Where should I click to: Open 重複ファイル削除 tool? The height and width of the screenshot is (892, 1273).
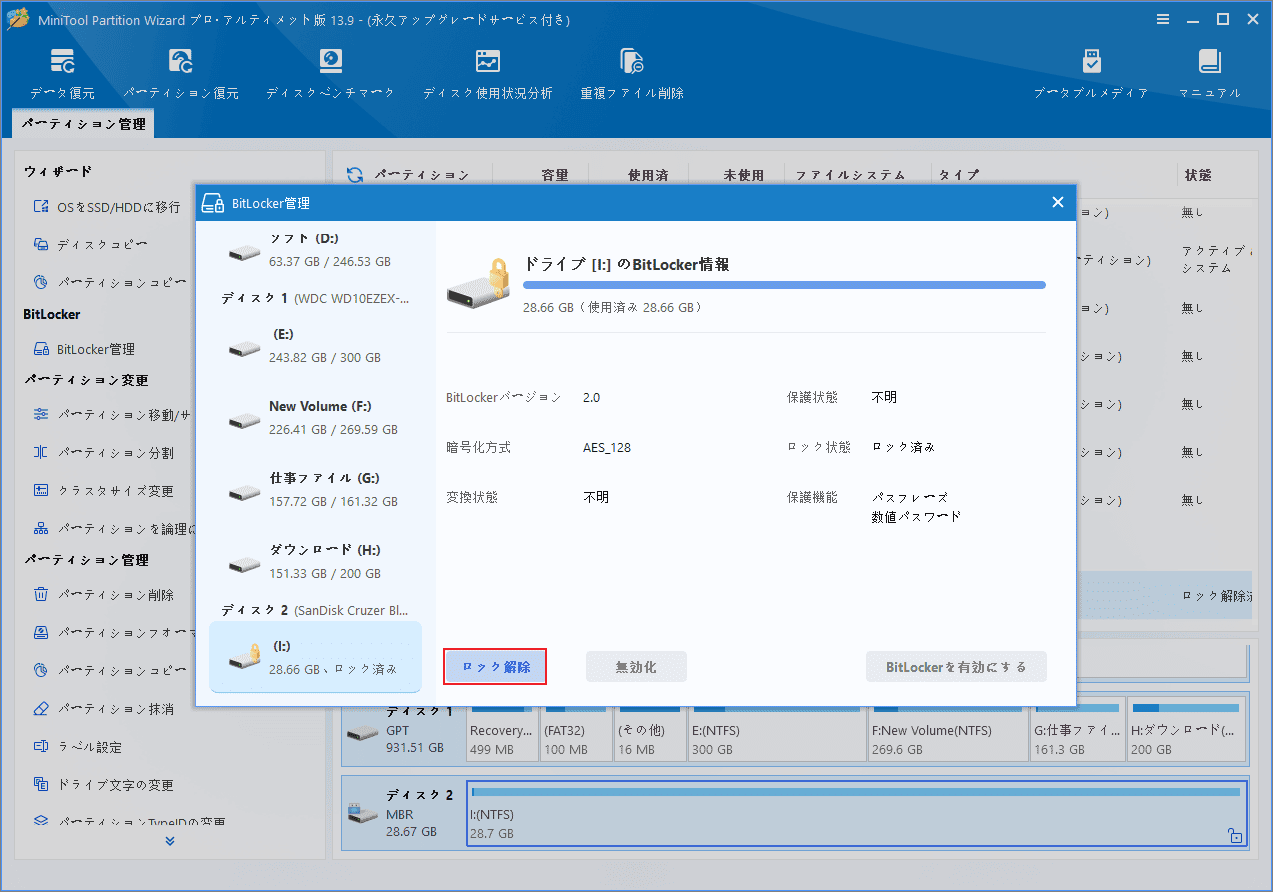(x=632, y=74)
